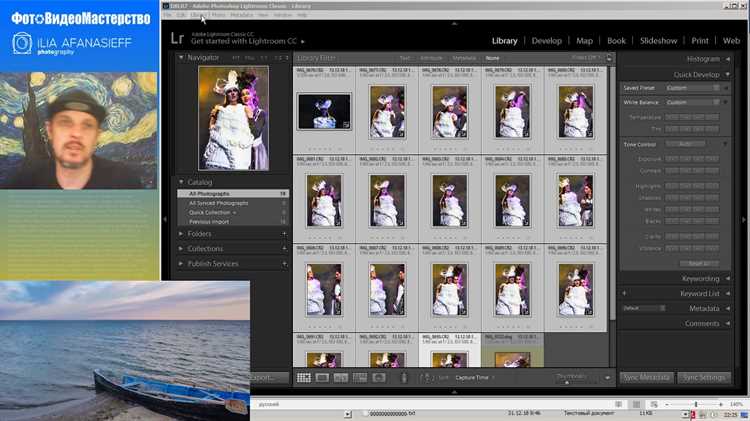The image size is (750, 421).
Task: Click the plus icon beside Folders
Action: 284,234
